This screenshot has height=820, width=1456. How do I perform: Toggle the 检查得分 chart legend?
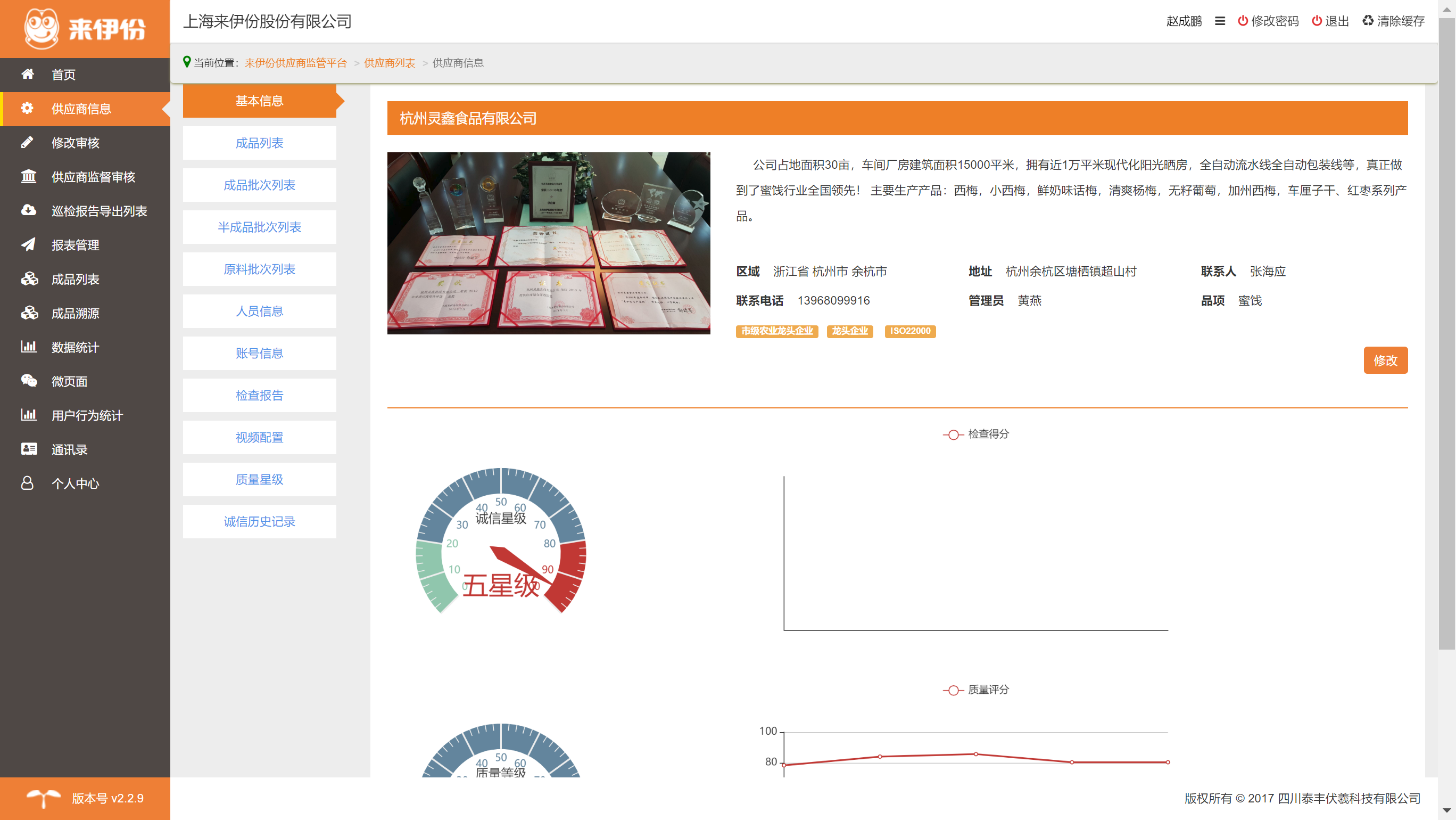(976, 434)
